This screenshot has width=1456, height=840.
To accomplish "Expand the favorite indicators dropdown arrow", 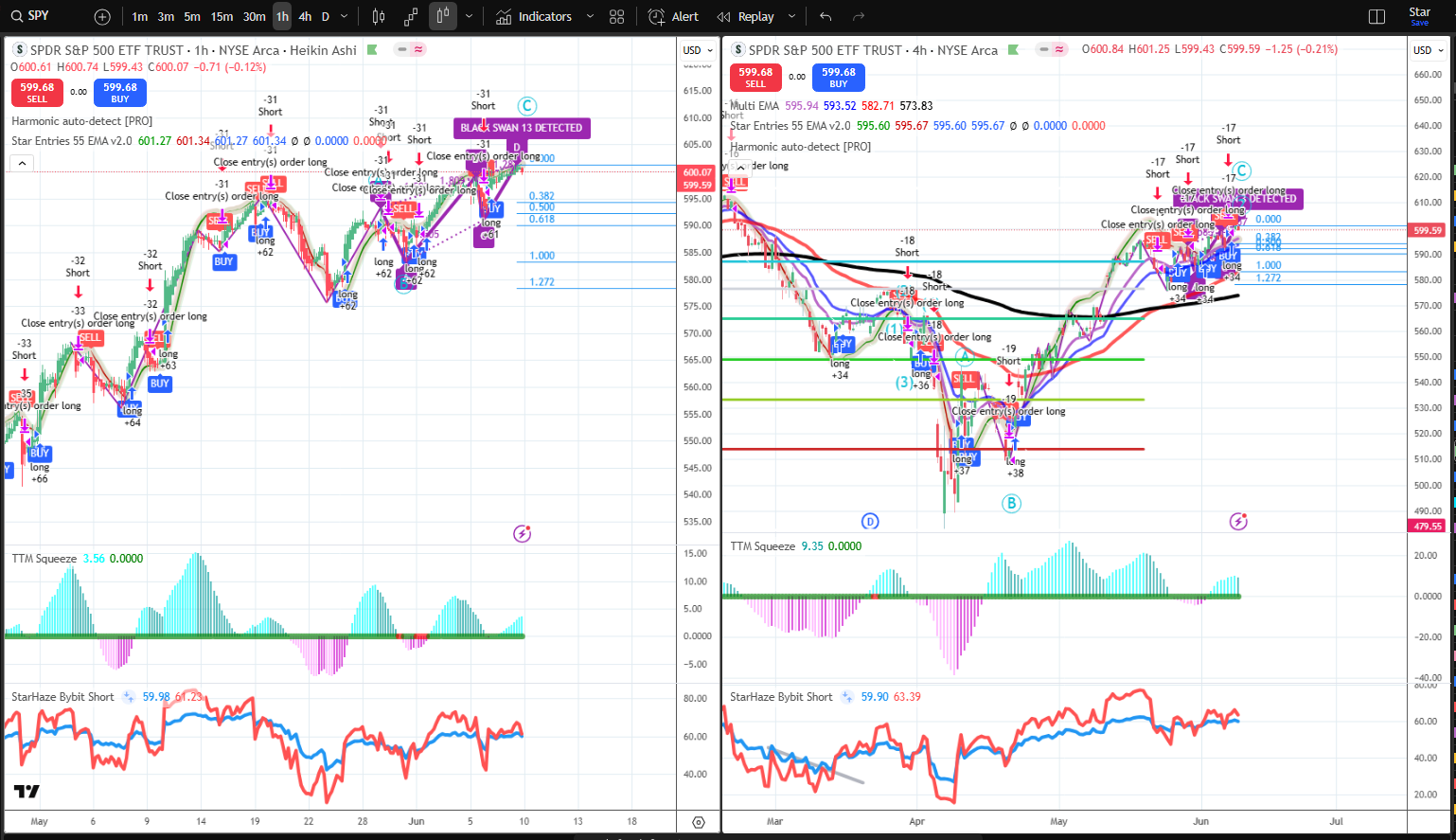I will click(590, 17).
